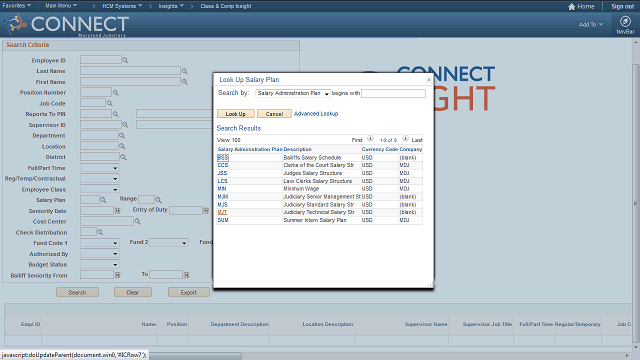The image size is (640, 360).
Task: Open Entry of Duty calendar picker
Action: pyautogui.click(x=206, y=211)
